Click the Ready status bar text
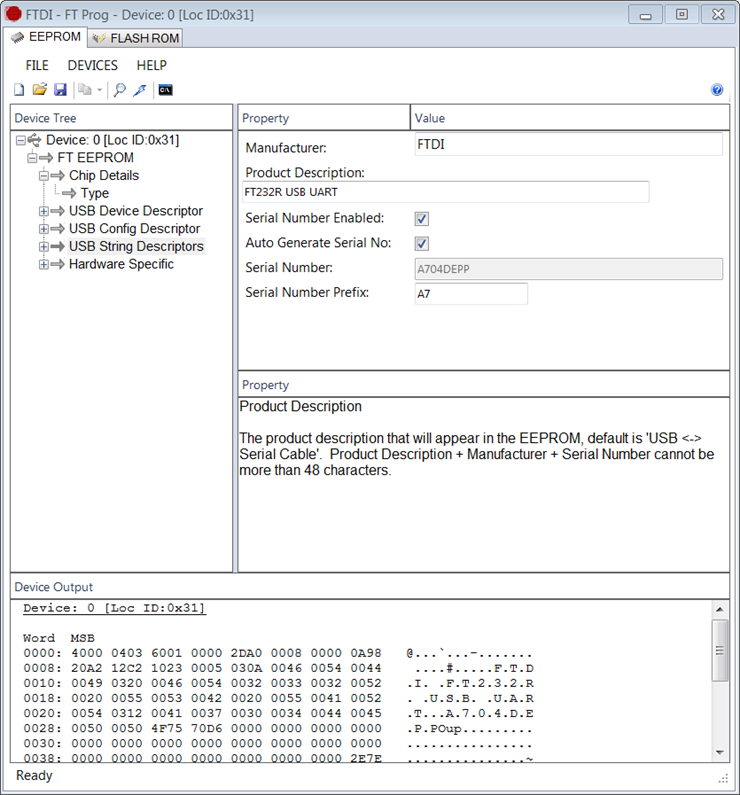The width and height of the screenshot is (740, 795). coord(34,776)
